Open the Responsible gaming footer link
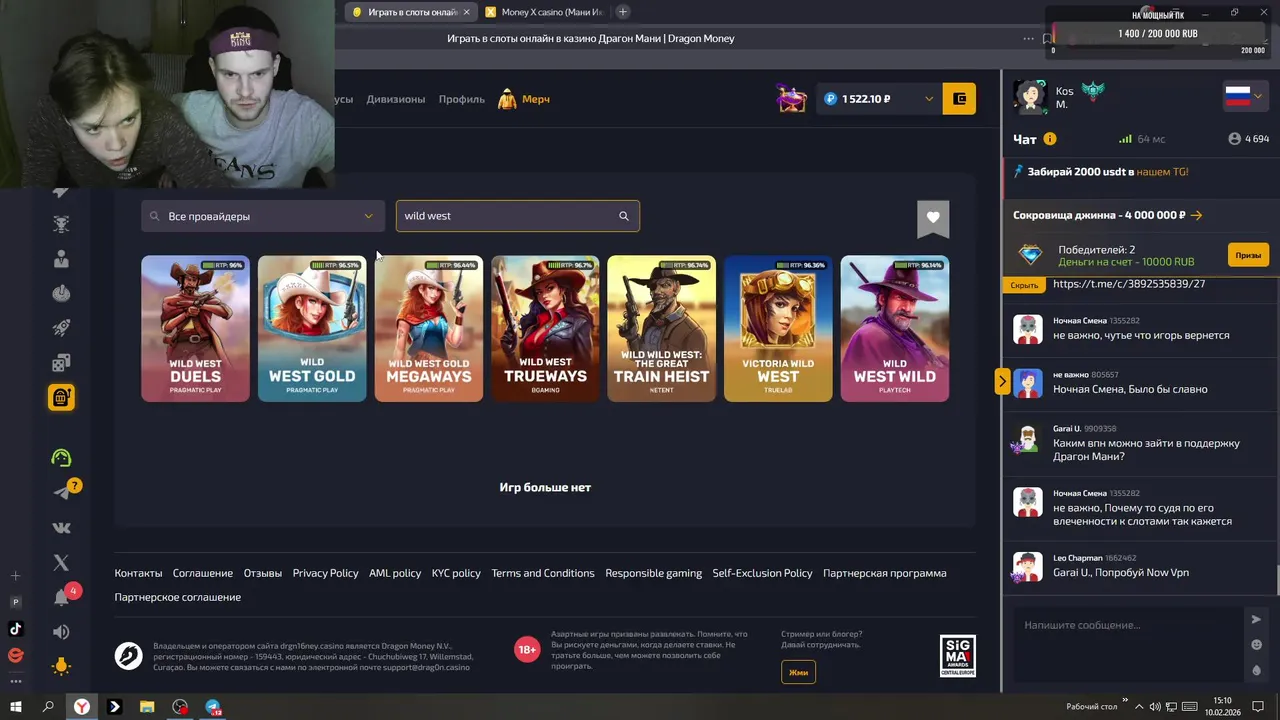This screenshot has height=720, width=1280. [x=653, y=573]
